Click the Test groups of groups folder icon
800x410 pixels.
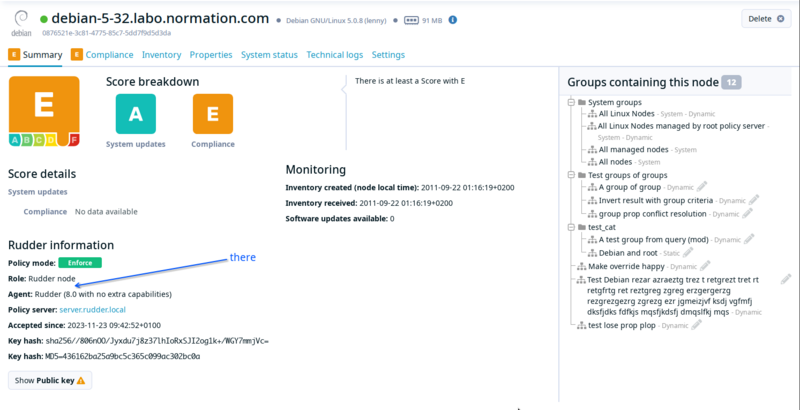point(582,175)
